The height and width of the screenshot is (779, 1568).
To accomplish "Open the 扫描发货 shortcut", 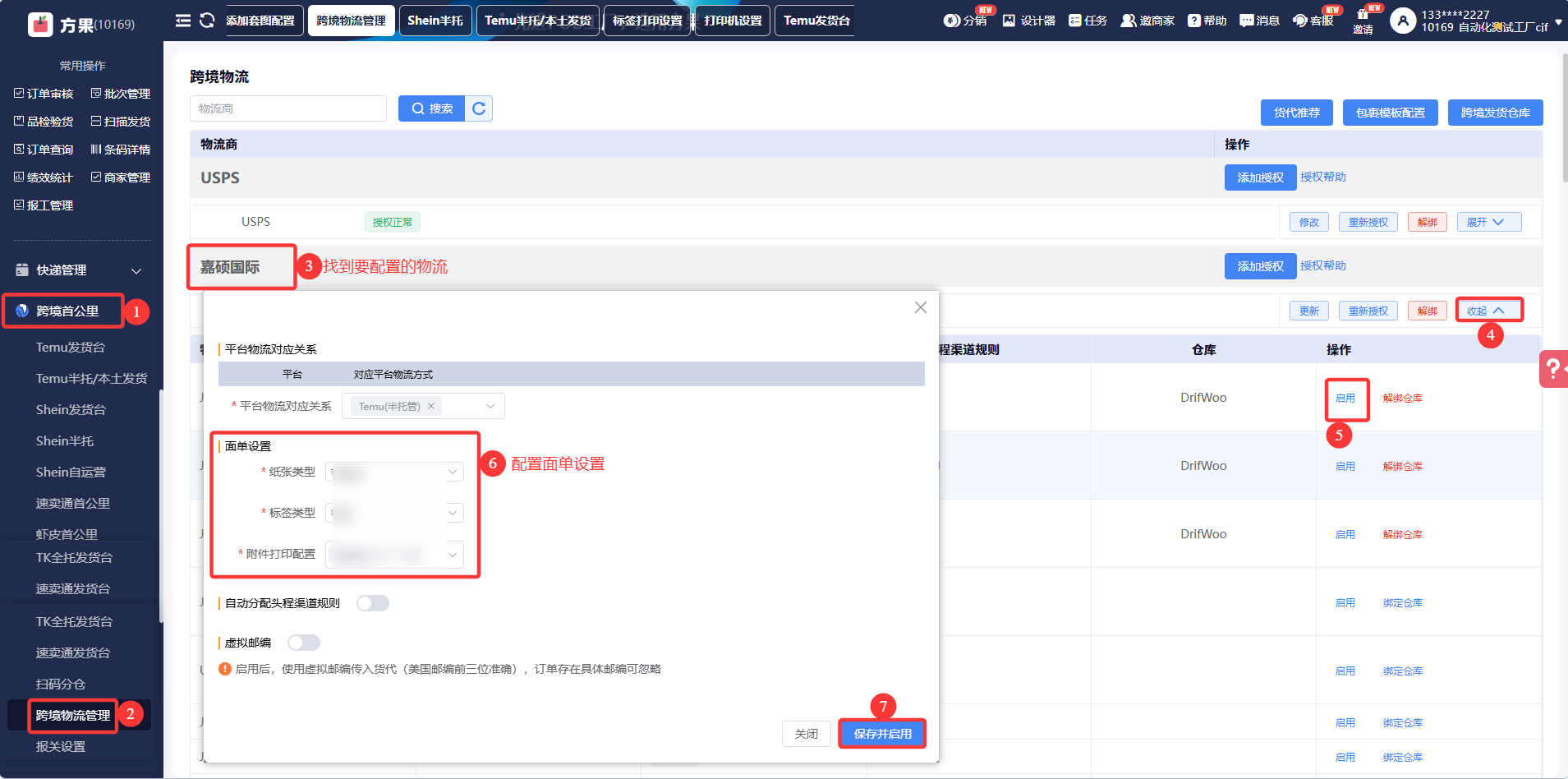I will pyautogui.click(x=121, y=122).
